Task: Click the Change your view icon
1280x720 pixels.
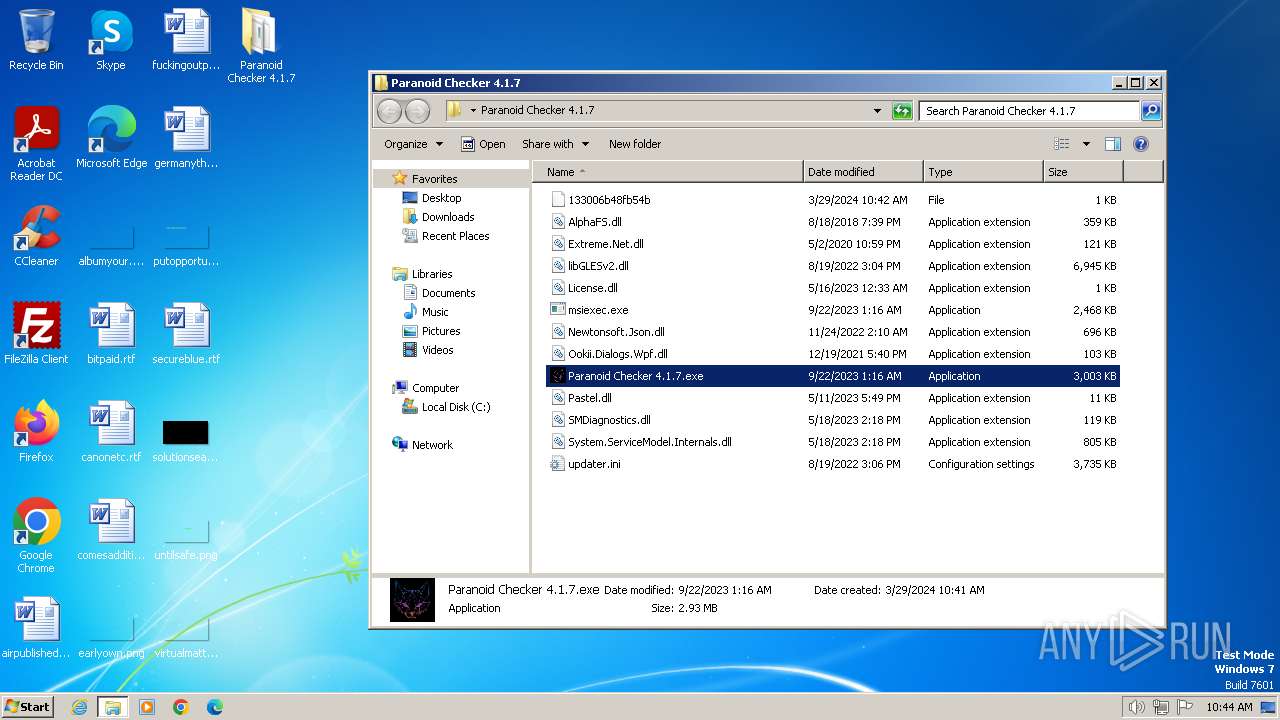Action: coord(1062,144)
